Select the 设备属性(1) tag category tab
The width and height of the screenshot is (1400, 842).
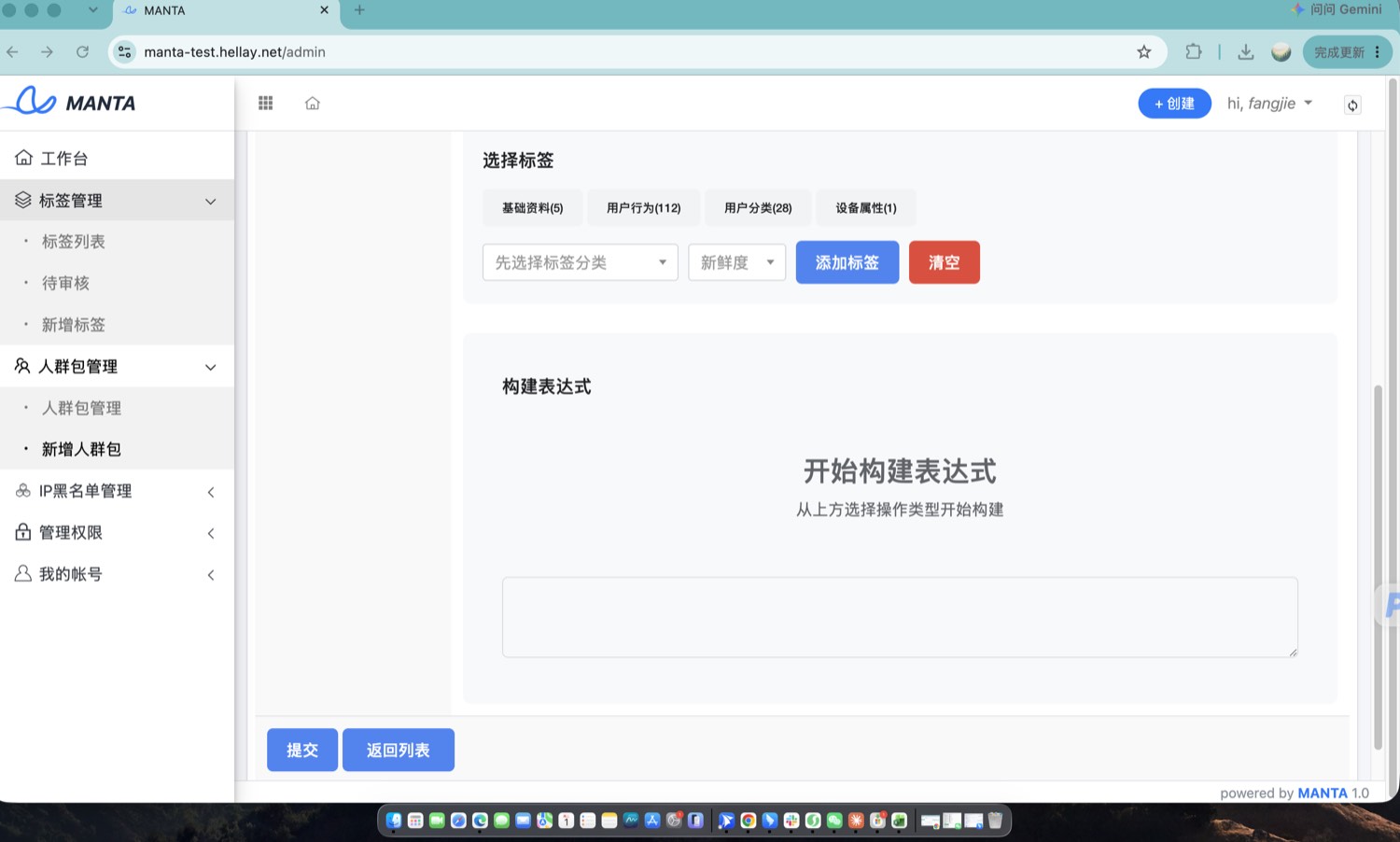[x=866, y=208]
